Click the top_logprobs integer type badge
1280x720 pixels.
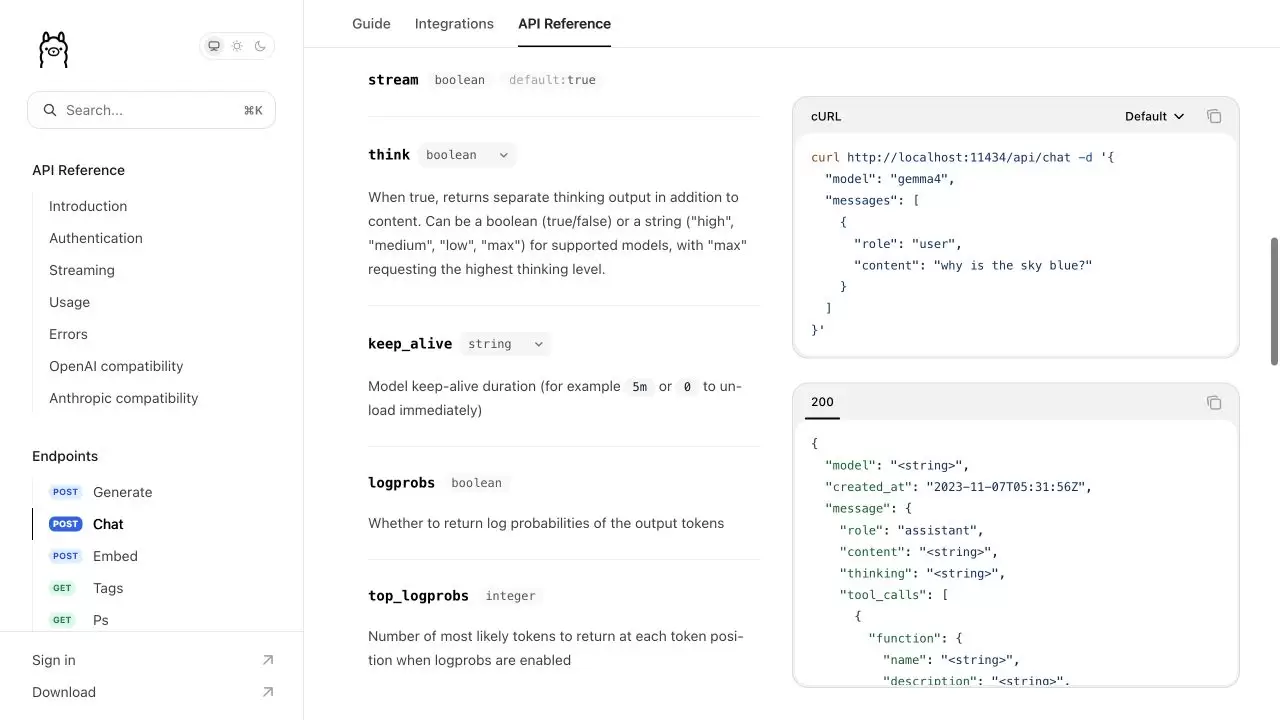(510, 596)
